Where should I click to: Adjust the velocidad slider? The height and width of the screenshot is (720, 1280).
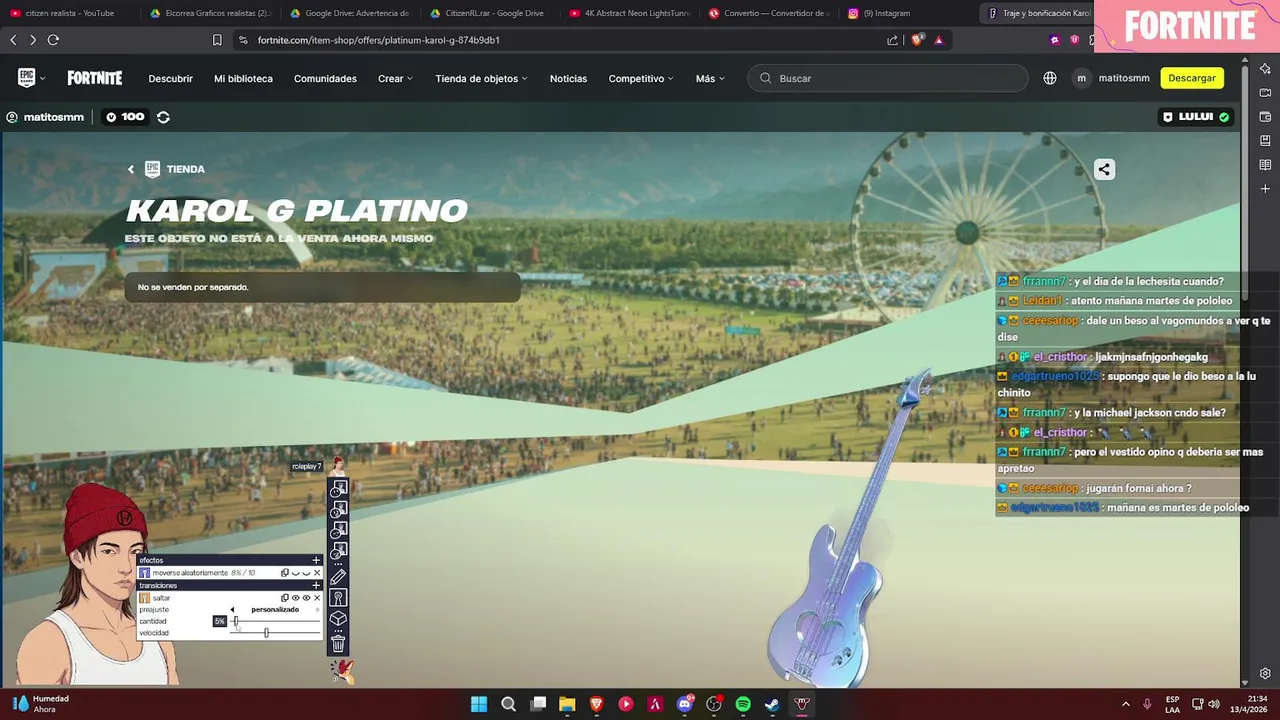[275, 633]
